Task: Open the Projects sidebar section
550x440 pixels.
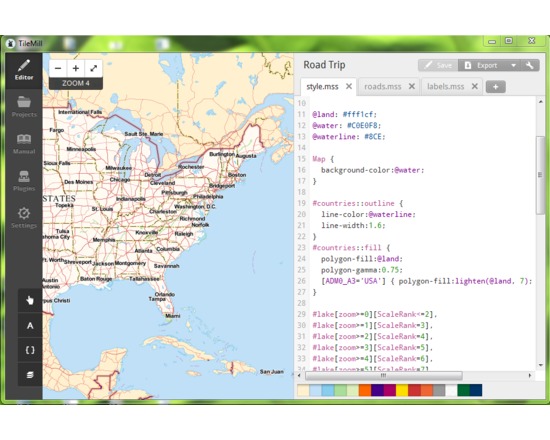Action: click(24, 107)
